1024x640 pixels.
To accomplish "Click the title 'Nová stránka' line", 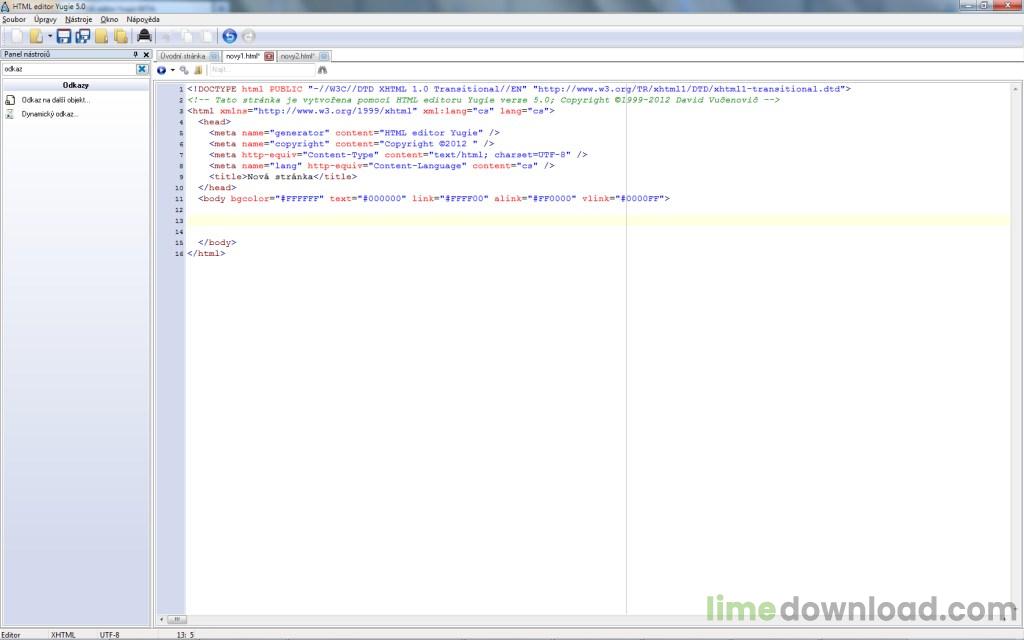I will click(283, 176).
